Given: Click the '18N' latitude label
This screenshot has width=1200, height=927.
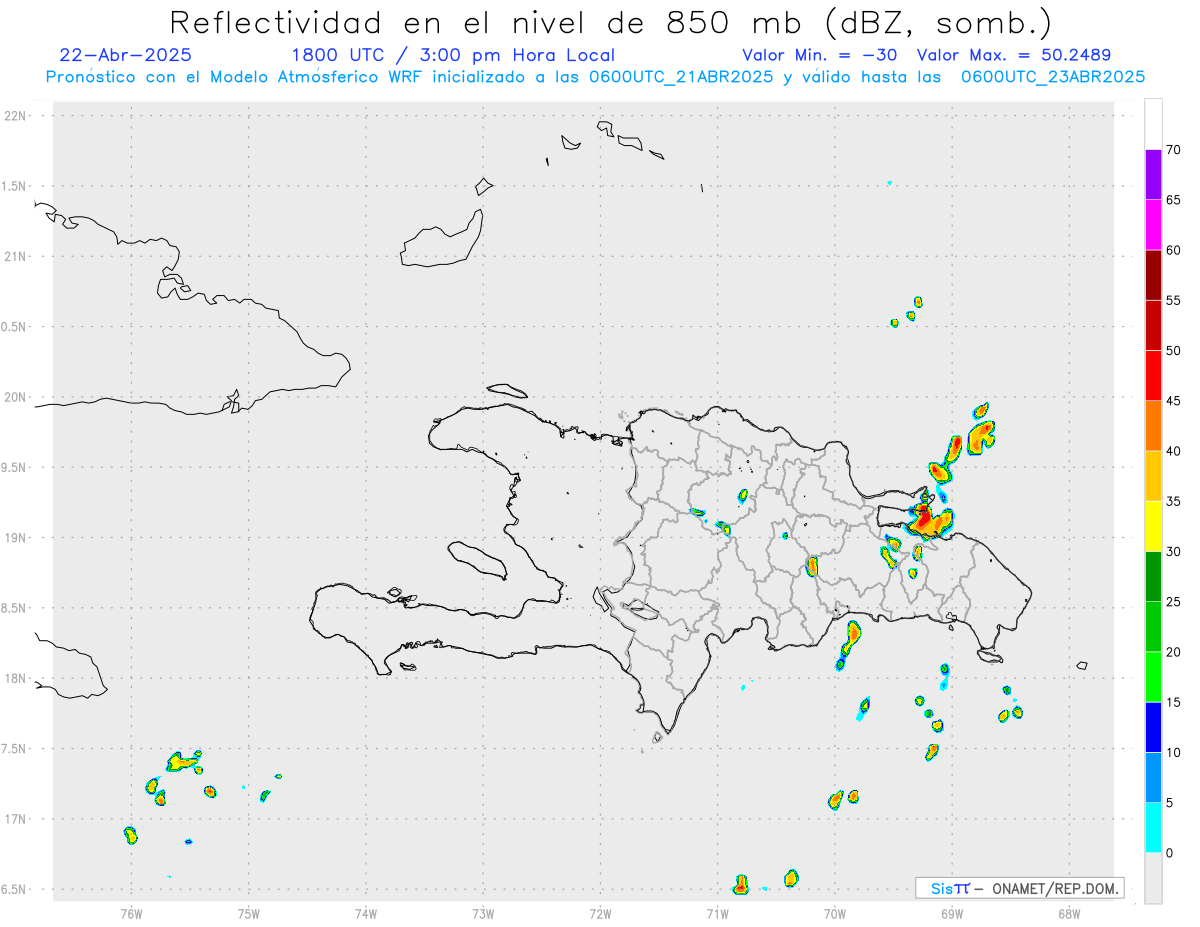Looking at the screenshot, I should (x=17, y=678).
